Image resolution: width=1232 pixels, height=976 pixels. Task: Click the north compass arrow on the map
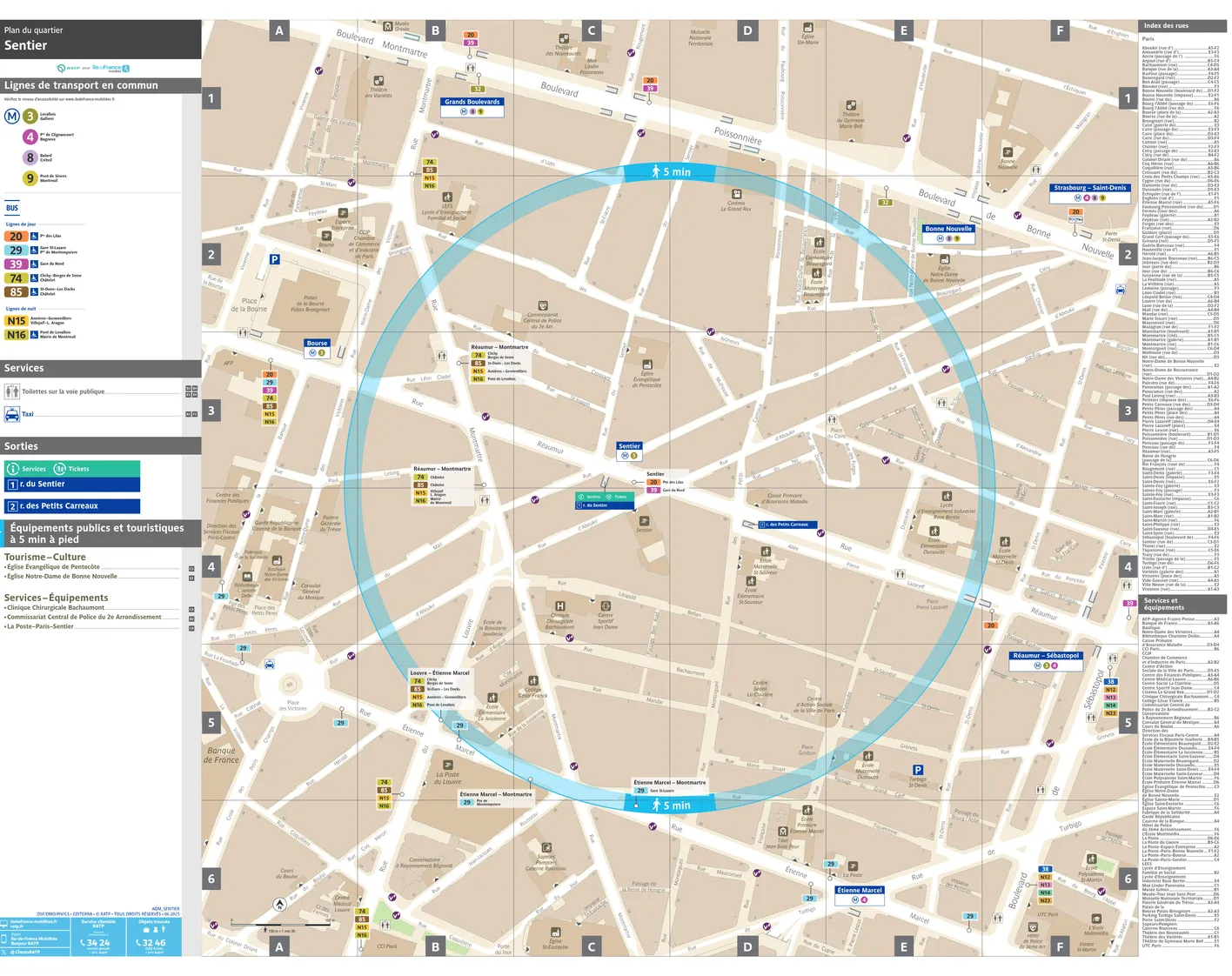(x=279, y=904)
